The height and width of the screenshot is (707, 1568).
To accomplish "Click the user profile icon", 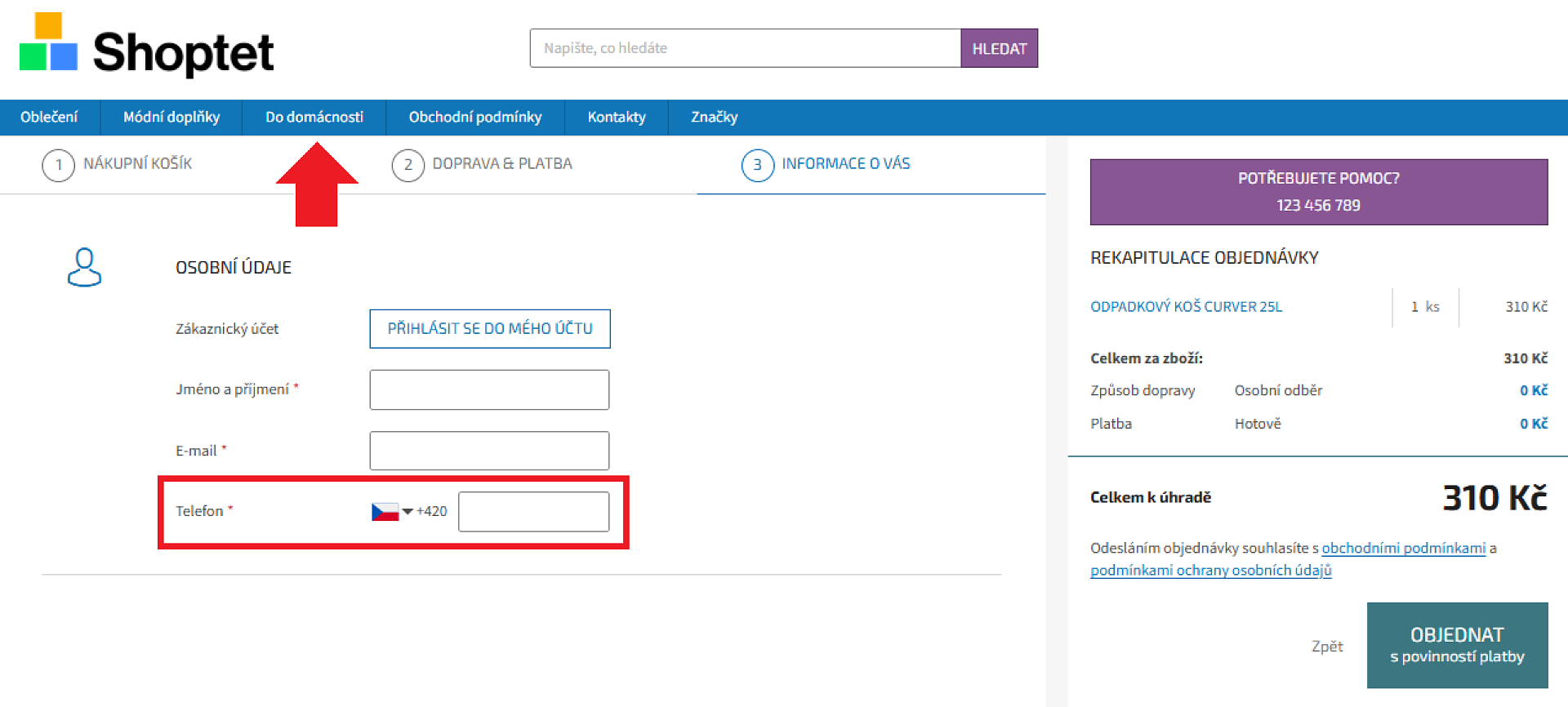I will tap(84, 267).
